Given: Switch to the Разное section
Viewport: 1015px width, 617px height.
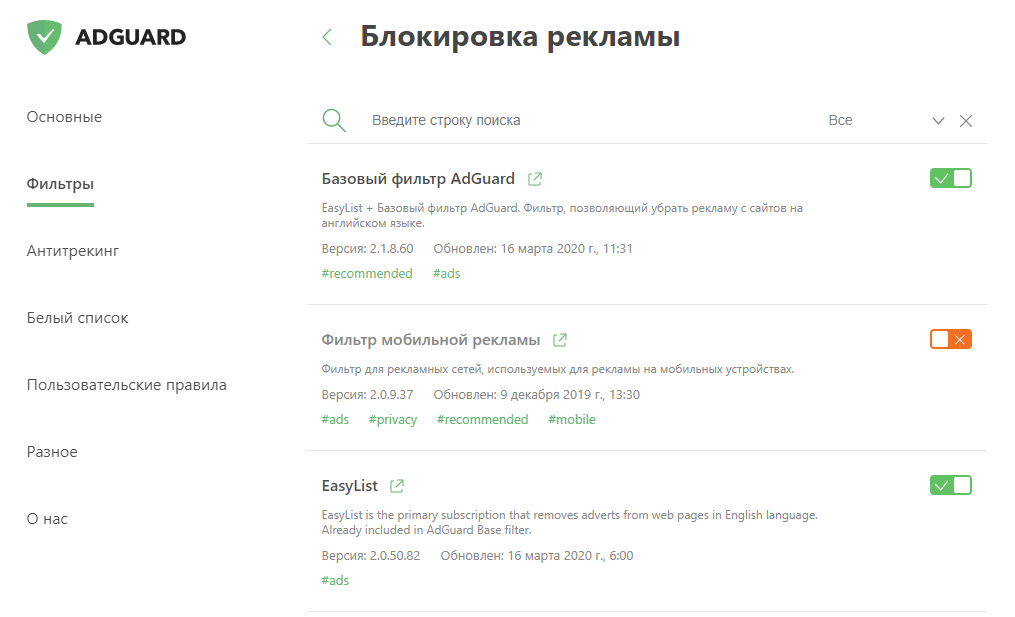Looking at the screenshot, I should (x=52, y=452).
